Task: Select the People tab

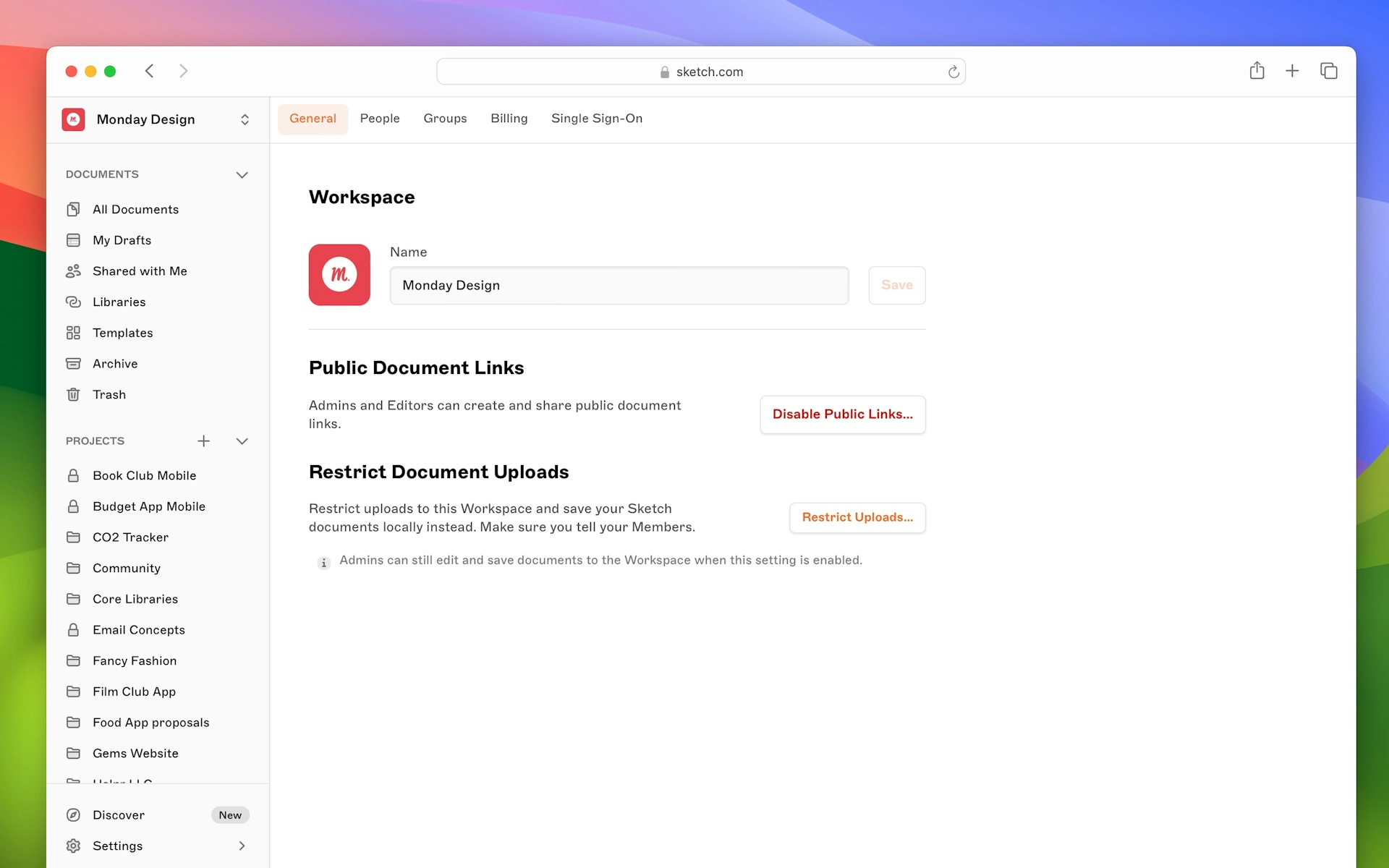Action: [x=379, y=118]
